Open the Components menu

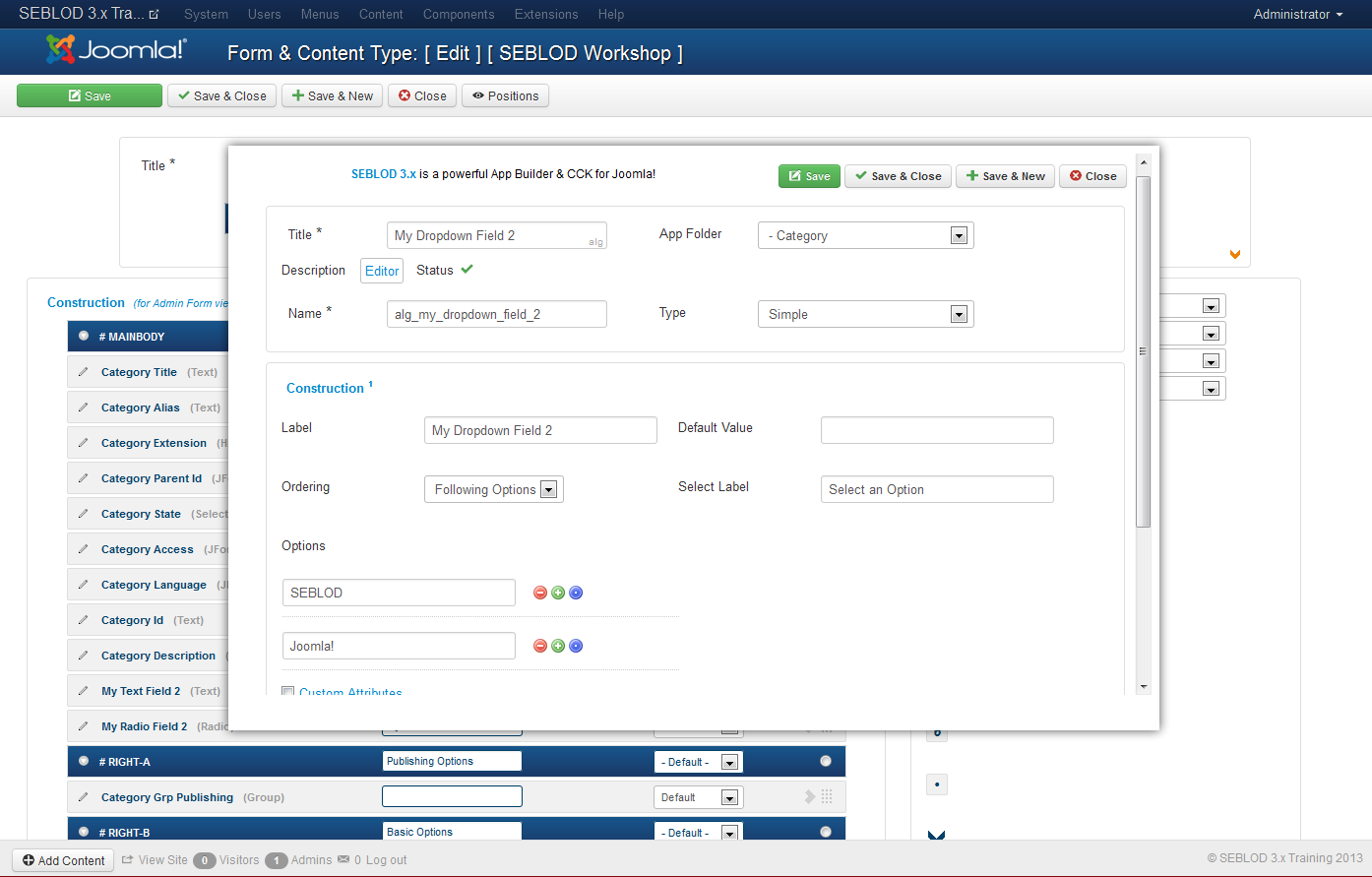pos(459,14)
